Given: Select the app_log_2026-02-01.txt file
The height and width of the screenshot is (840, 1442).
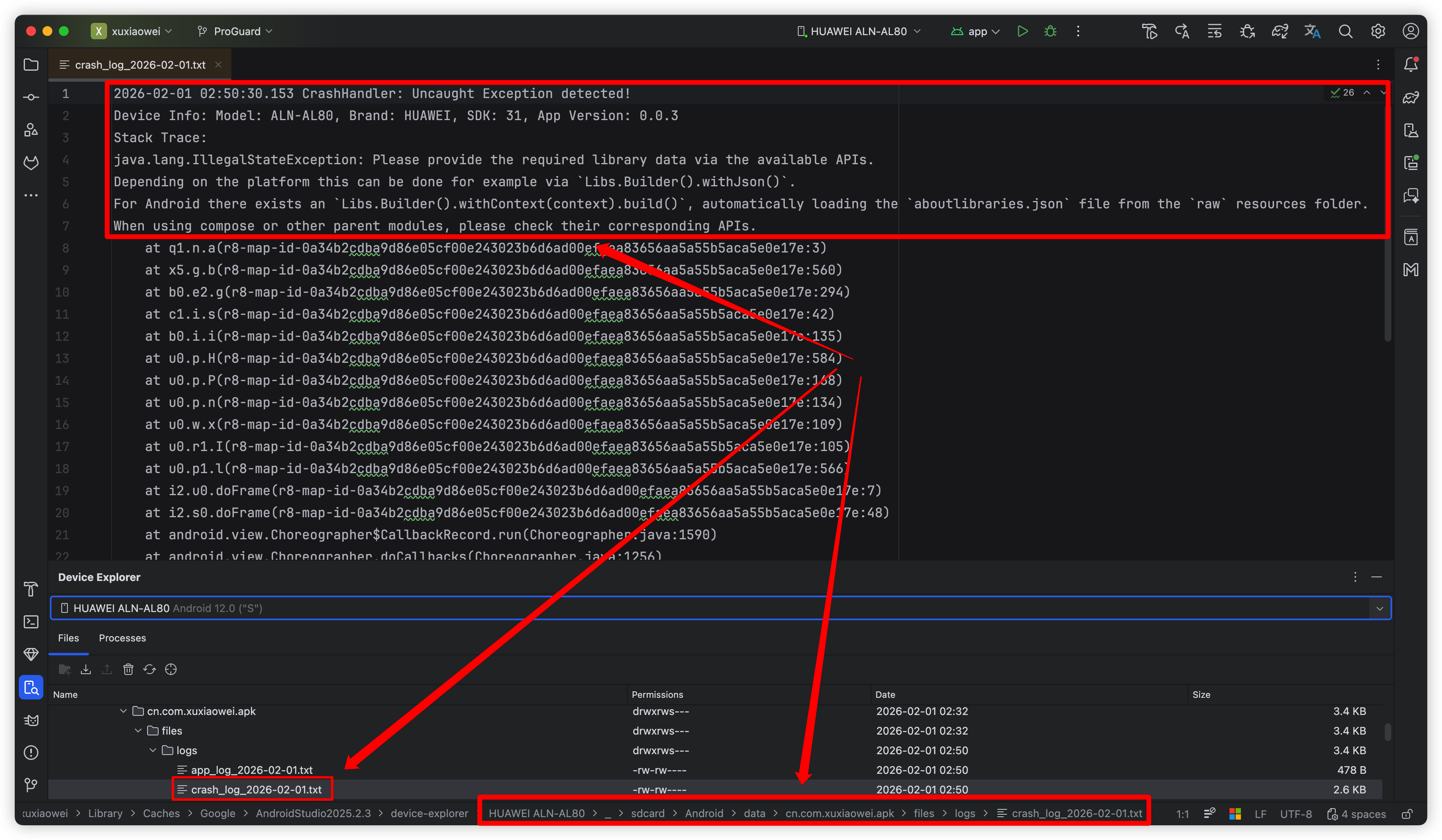Looking at the screenshot, I should coord(251,770).
